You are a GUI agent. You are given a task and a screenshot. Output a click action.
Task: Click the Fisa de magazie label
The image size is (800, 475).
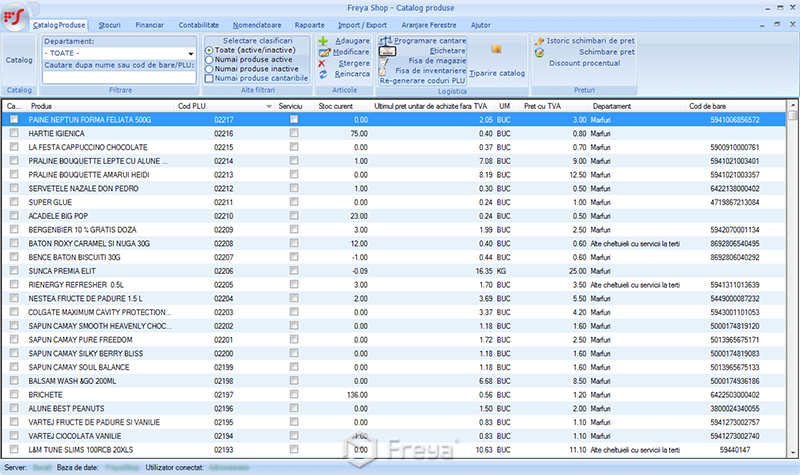point(437,61)
